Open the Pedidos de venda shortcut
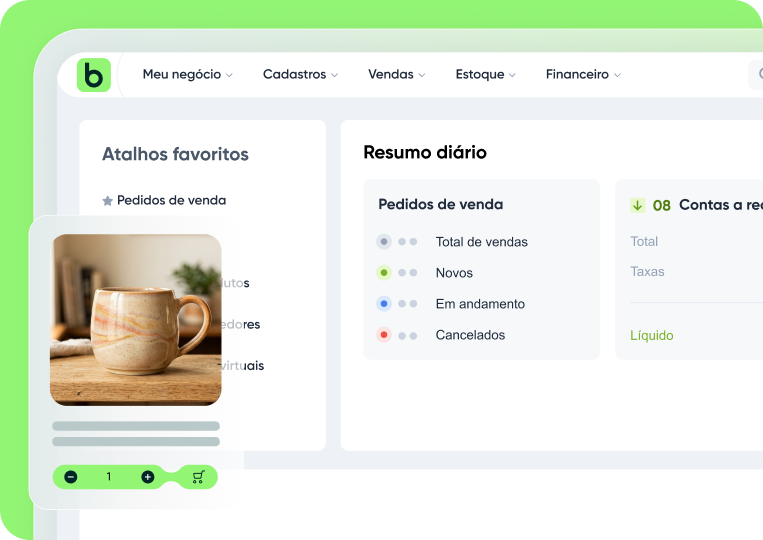 coord(171,200)
